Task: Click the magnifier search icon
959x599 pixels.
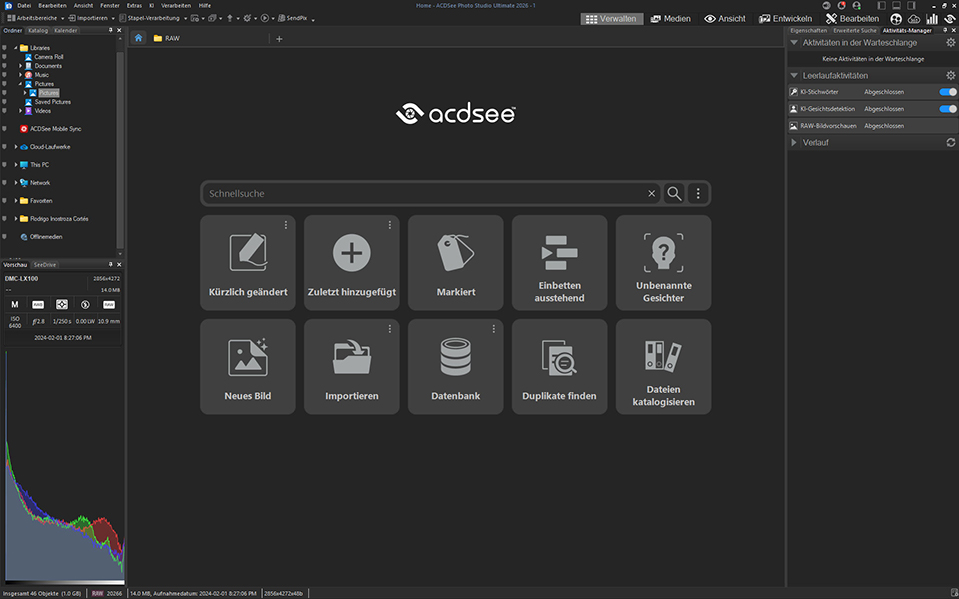Action: point(675,194)
